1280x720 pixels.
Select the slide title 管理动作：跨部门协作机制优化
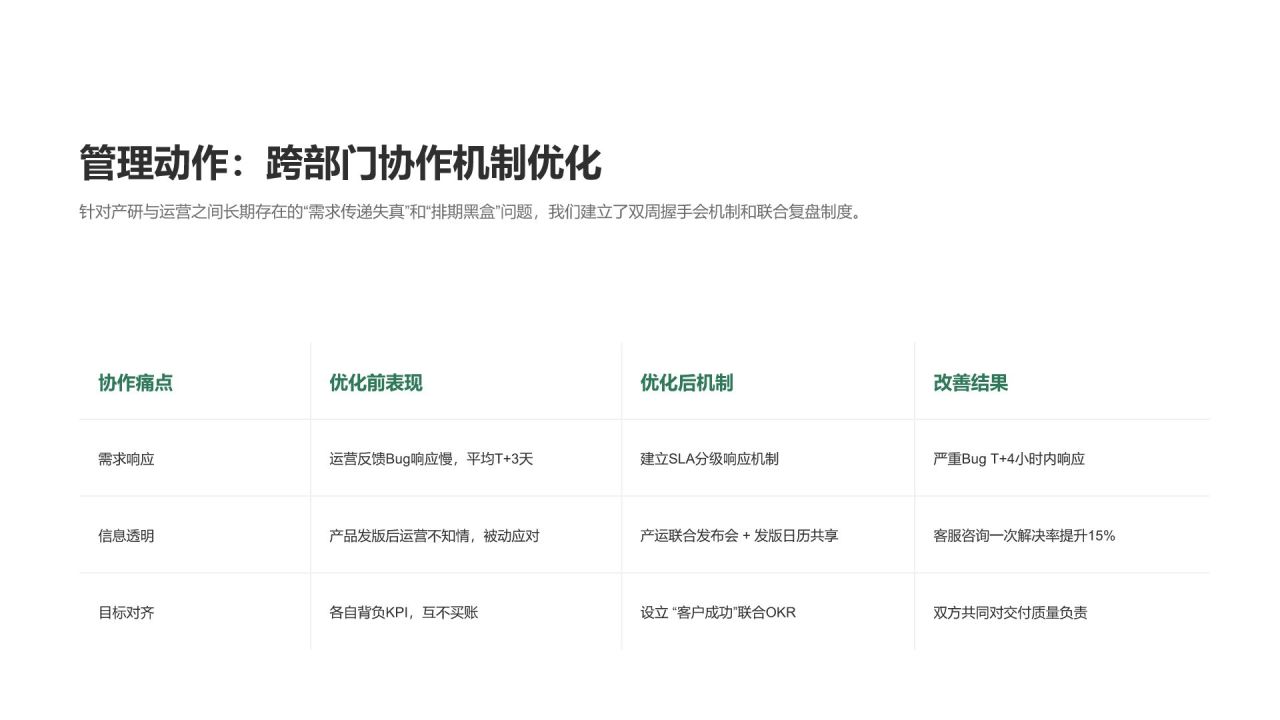[x=340, y=164]
